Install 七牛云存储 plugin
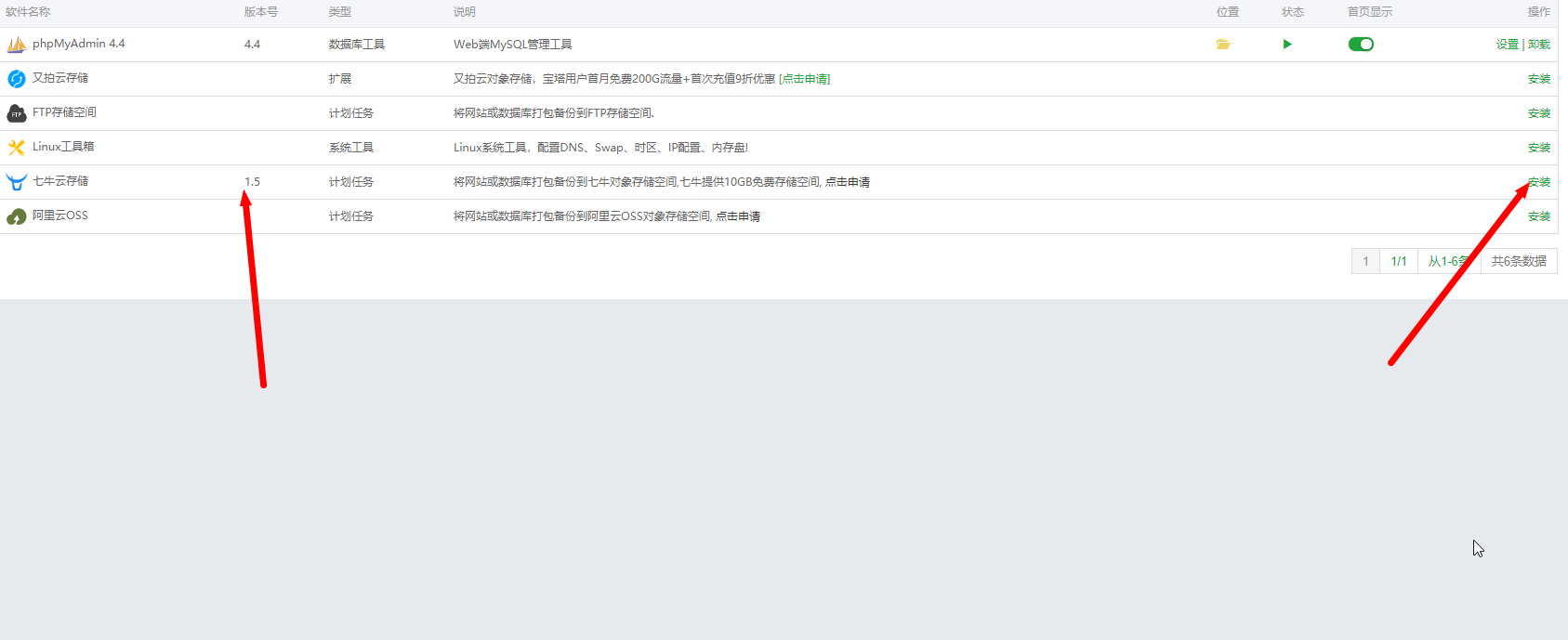The width and height of the screenshot is (1568, 640). (1539, 182)
